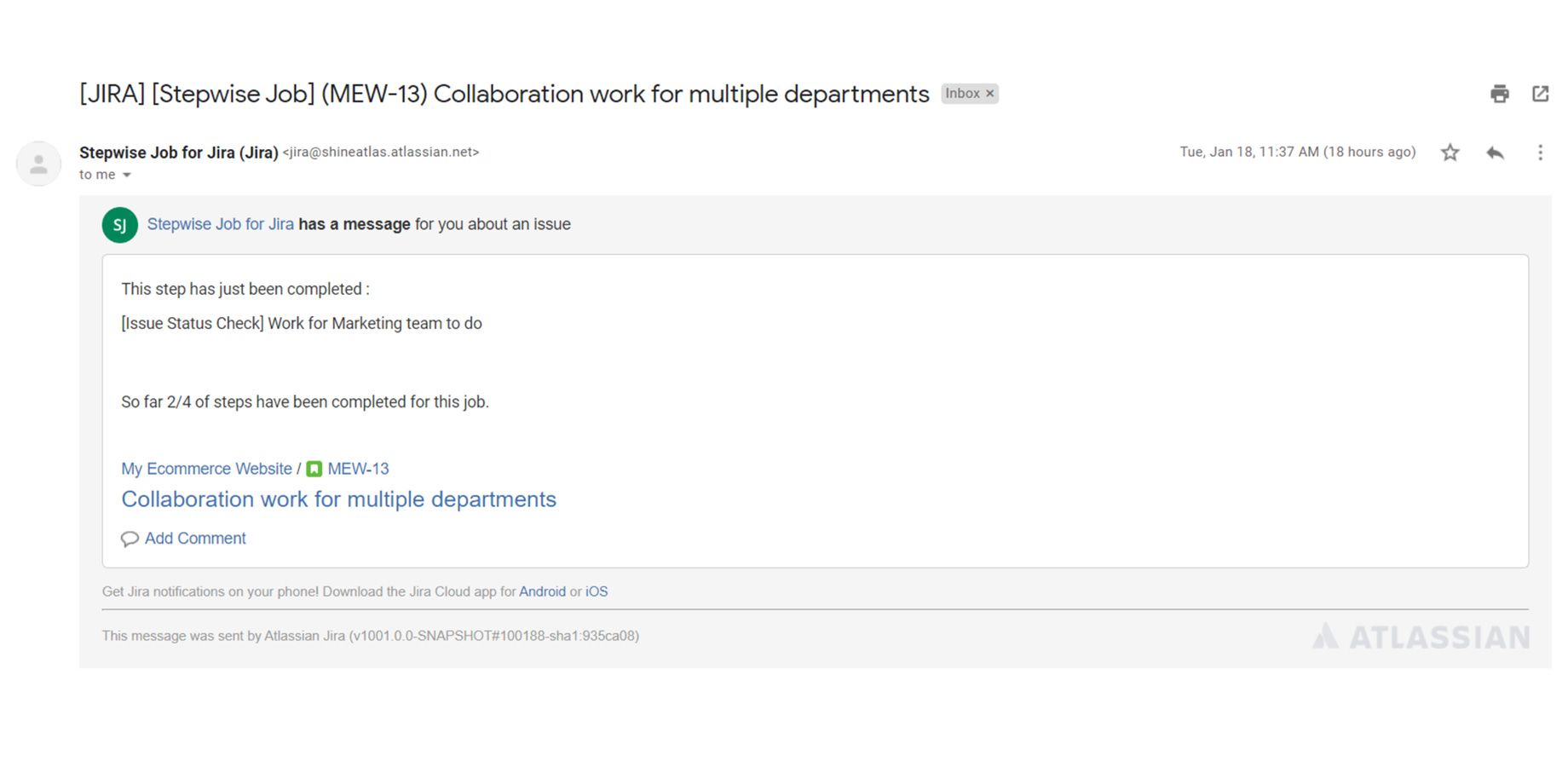Image resolution: width=1568 pixels, height=767 pixels.
Task: Click 'This step has just been completed' text
Action: pyautogui.click(x=242, y=289)
